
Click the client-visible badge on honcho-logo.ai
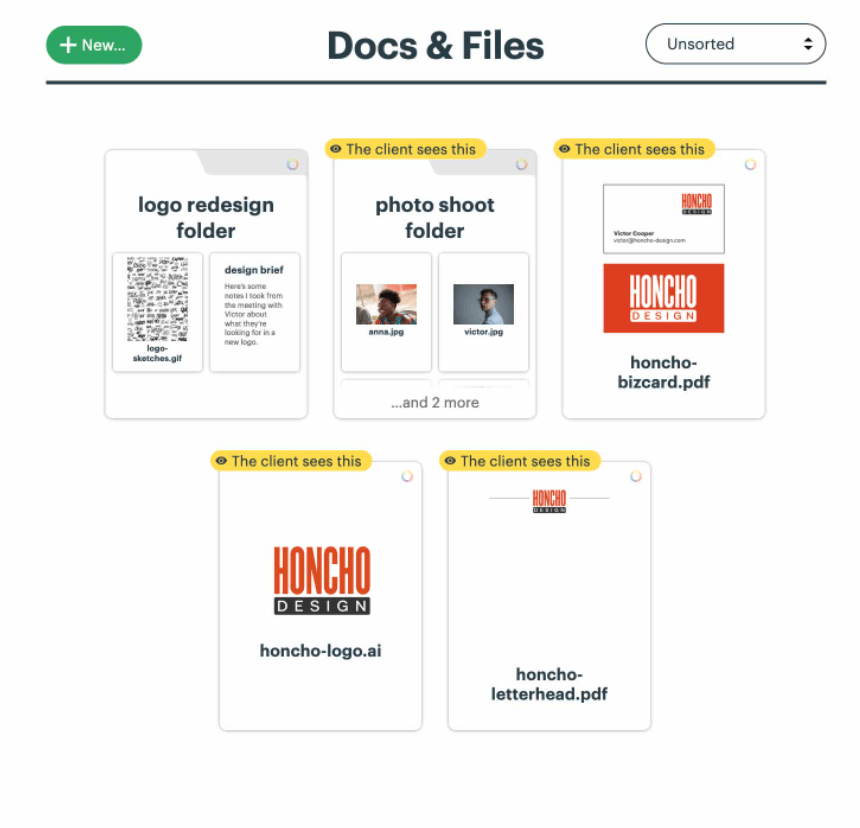(291, 461)
